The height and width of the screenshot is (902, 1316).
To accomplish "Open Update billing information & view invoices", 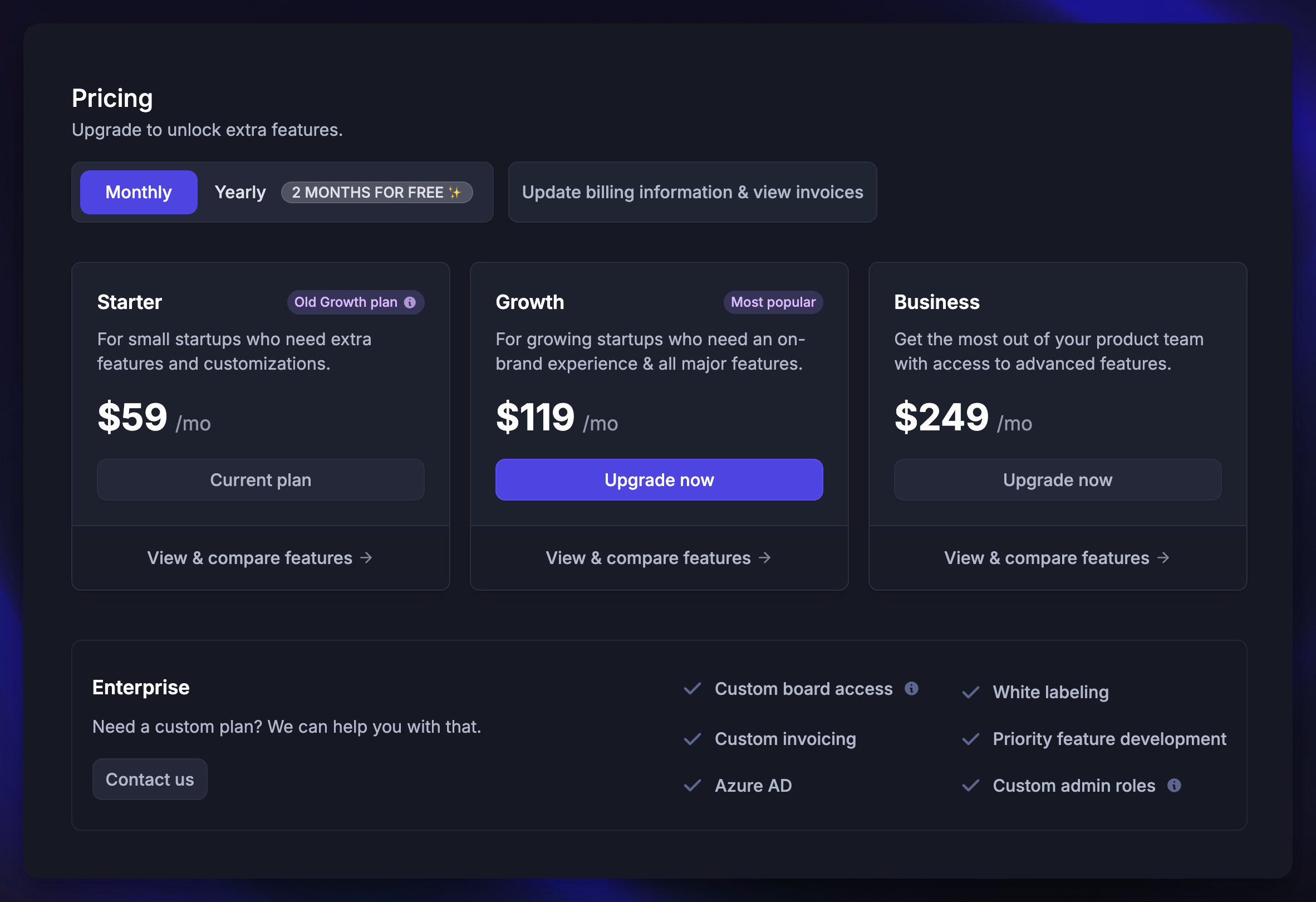I will click(x=692, y=193).
